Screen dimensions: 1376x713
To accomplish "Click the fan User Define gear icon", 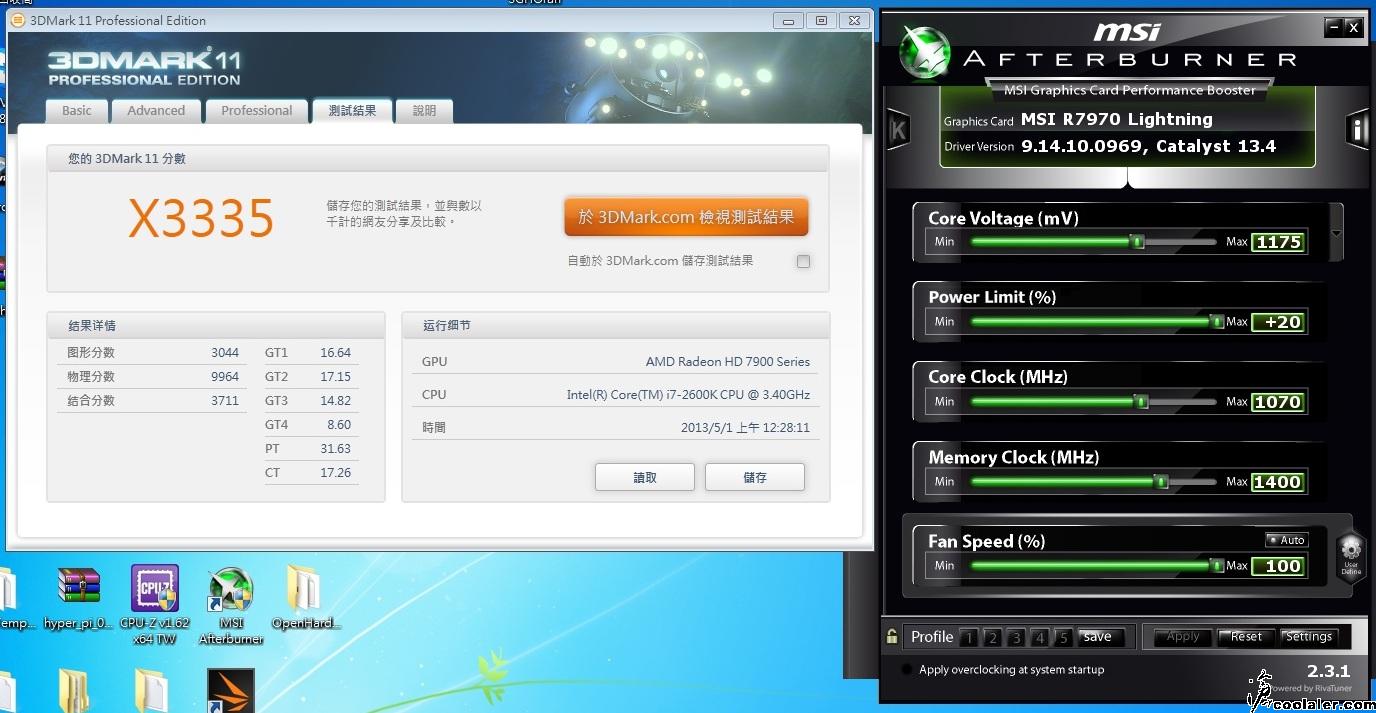I will (x=1351, y=551).
